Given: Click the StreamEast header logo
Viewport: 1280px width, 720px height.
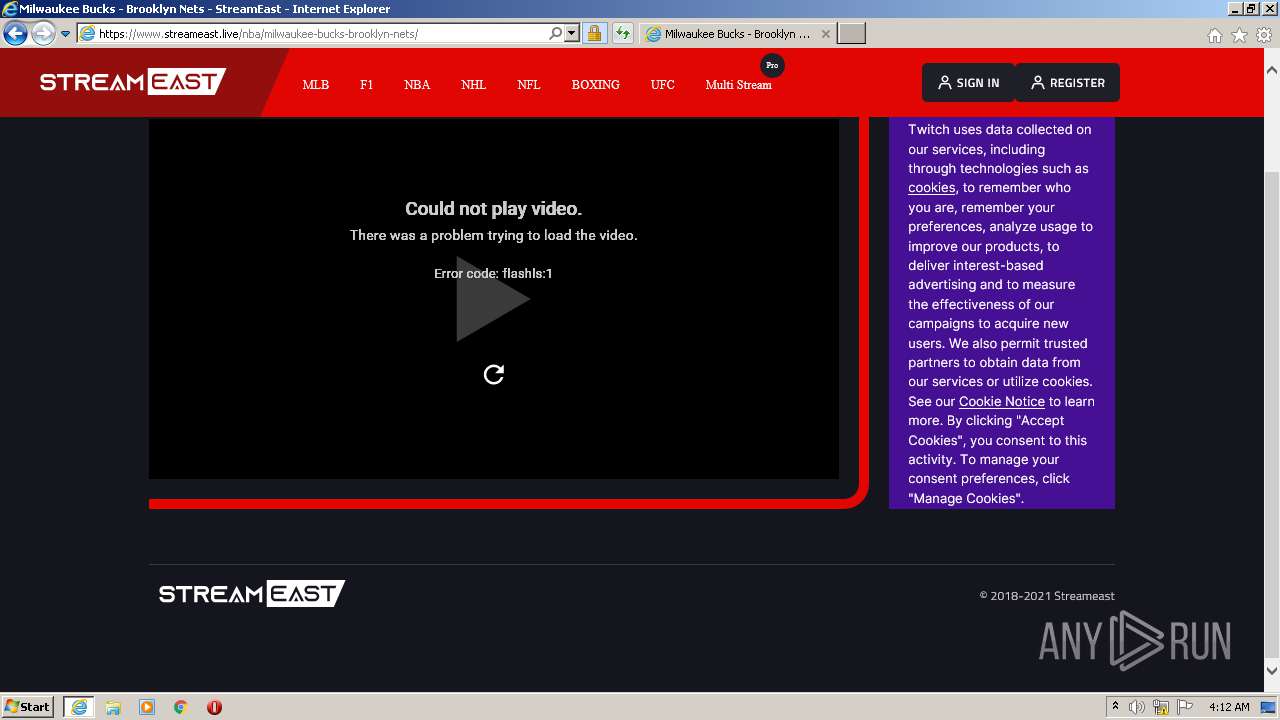Looking at the screenshot, I should [x=132, y=82].
